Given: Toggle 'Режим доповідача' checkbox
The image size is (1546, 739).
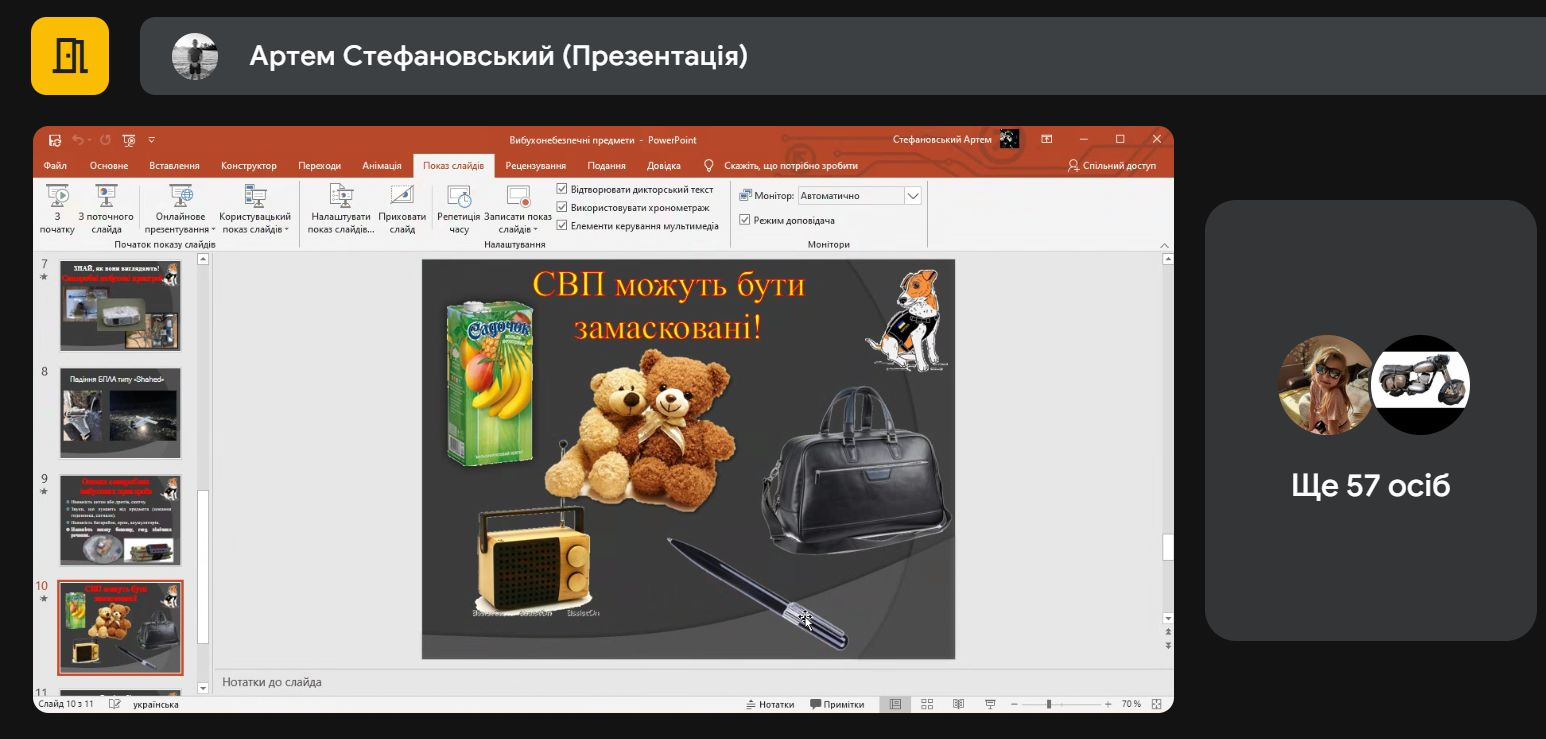Looking at the screenshot, I should click(x=744, y=220).
